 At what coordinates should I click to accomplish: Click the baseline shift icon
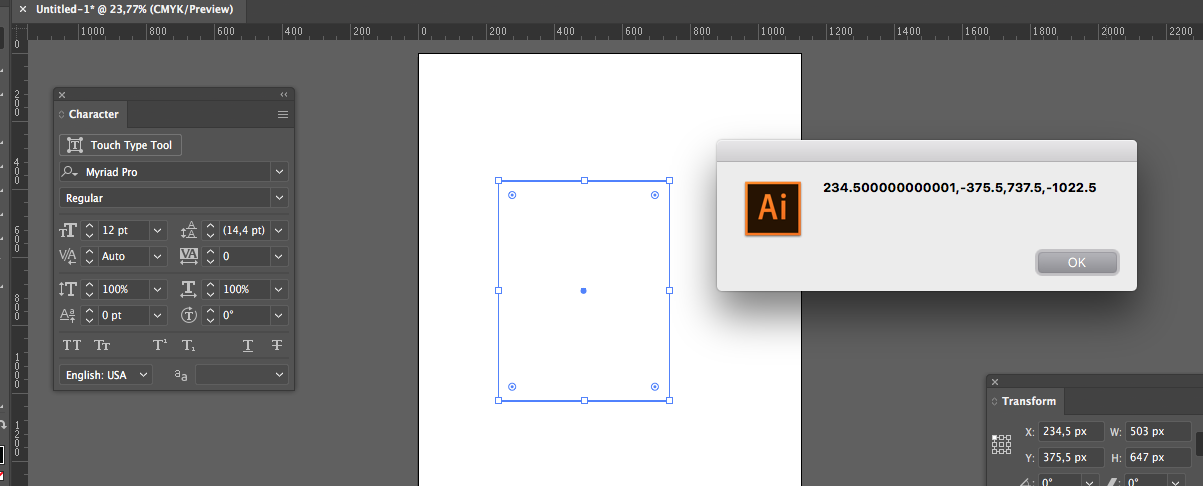tap(68, 315)
